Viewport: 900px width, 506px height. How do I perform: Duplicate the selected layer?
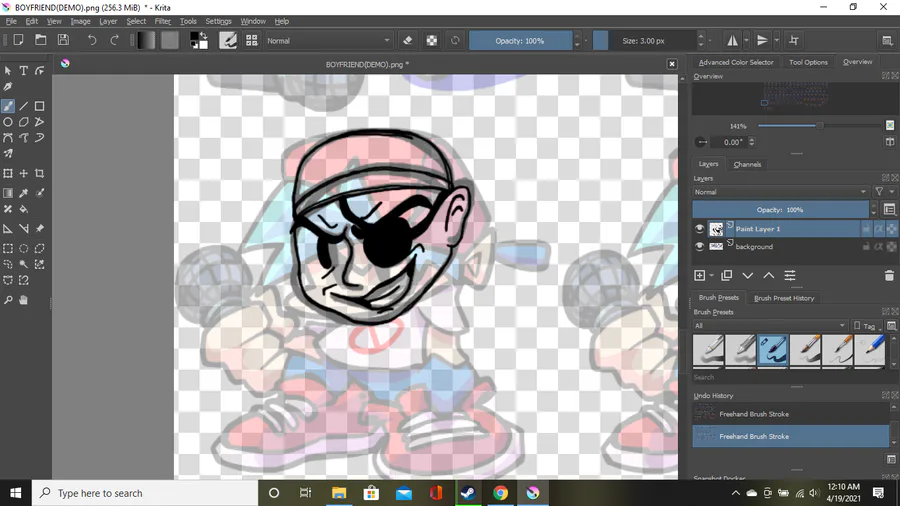(x=727, y=276)
